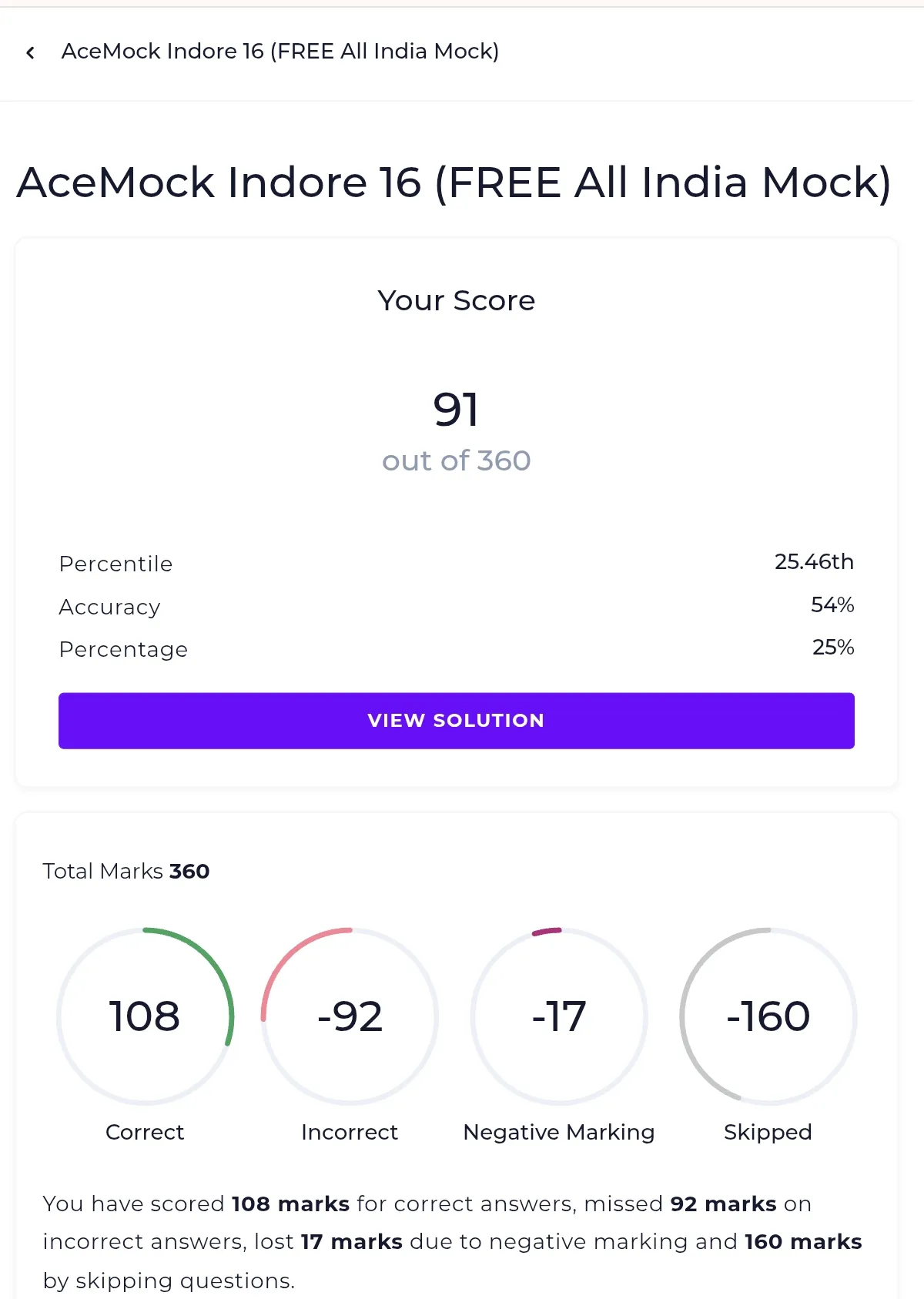Click the Percentile row label
The width and height of the screenshot is (924, 1299).
(115, 564)
